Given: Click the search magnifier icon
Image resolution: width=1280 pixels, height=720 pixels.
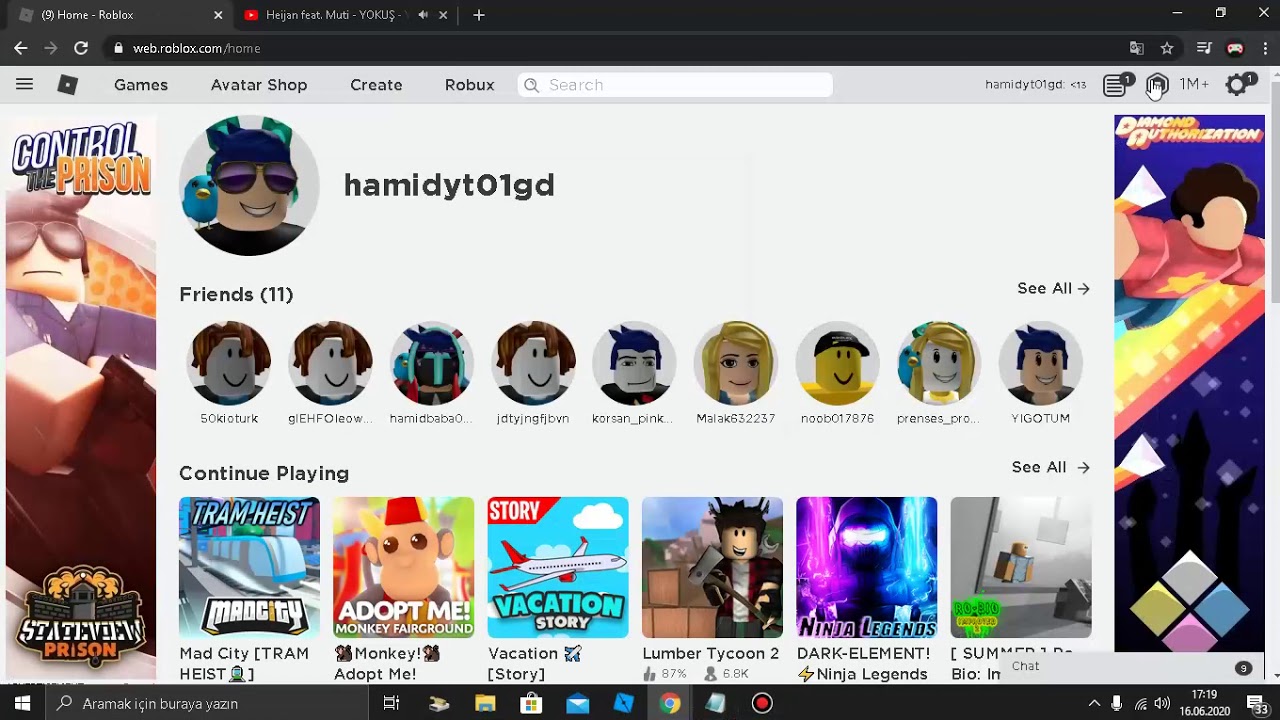Looking at the screenshot, I should click(x=532, y=85).
